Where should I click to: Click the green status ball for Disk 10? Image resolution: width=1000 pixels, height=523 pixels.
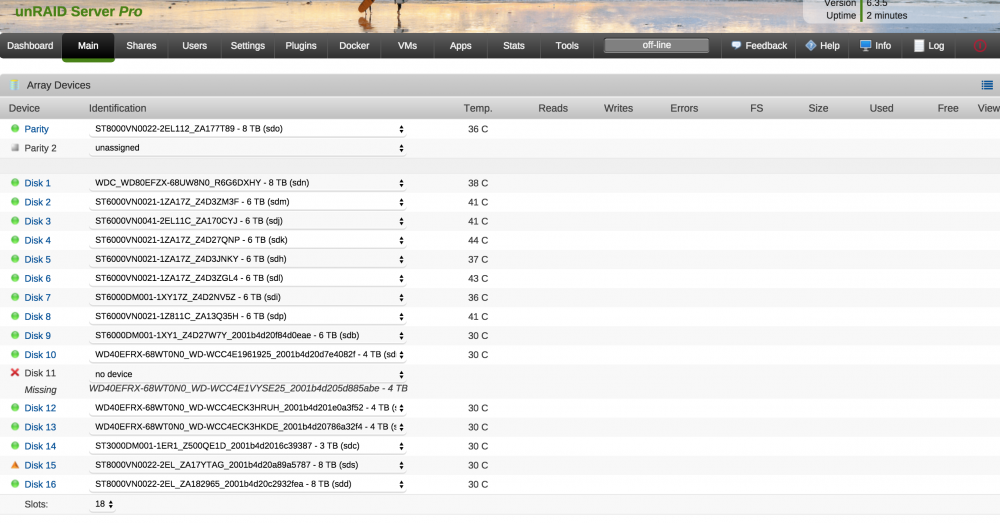15,354
